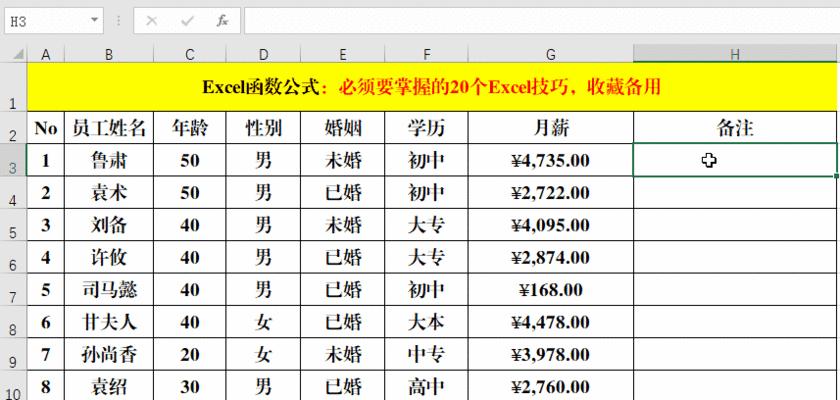
Task: Select column A header
Action: (x=46, y=54)
